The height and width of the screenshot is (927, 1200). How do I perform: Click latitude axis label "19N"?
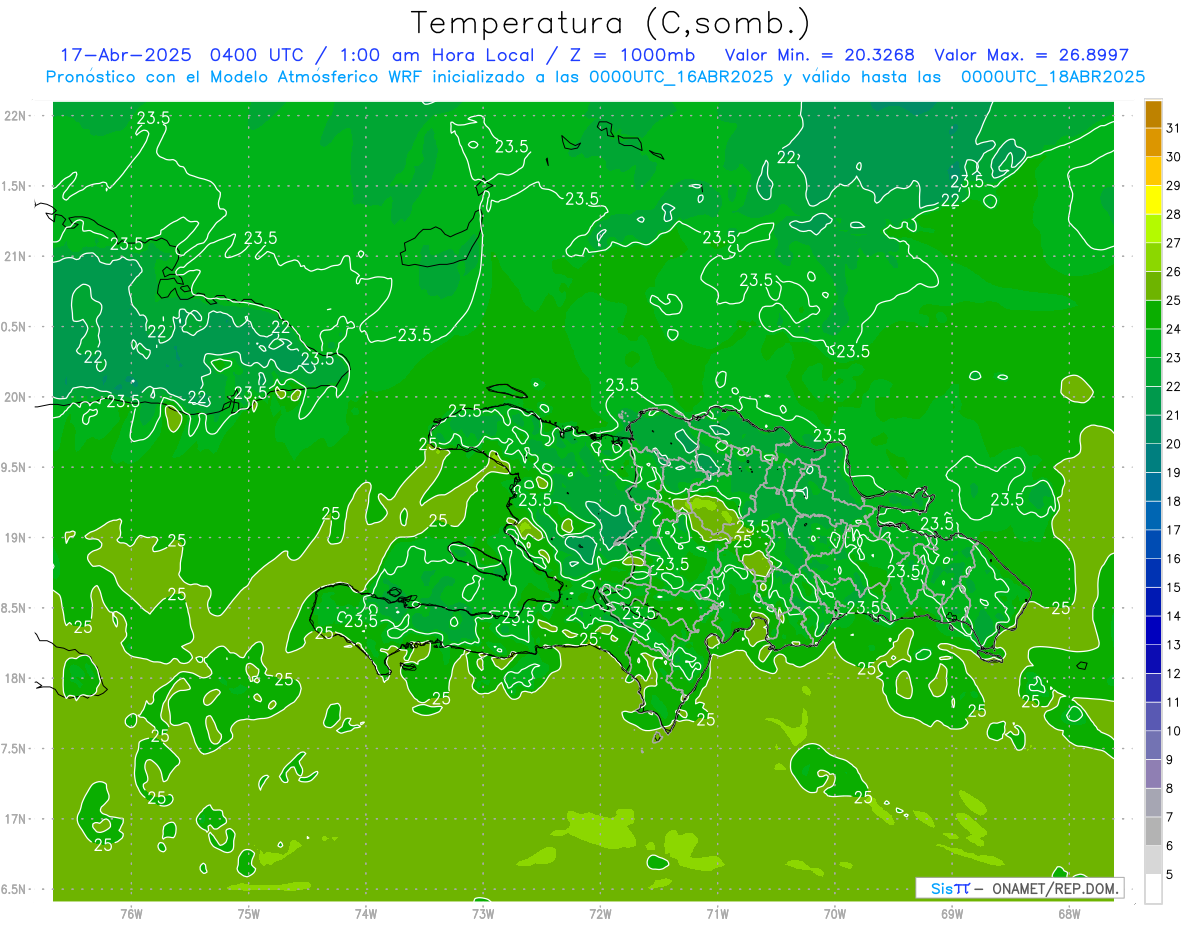(14, 538)
